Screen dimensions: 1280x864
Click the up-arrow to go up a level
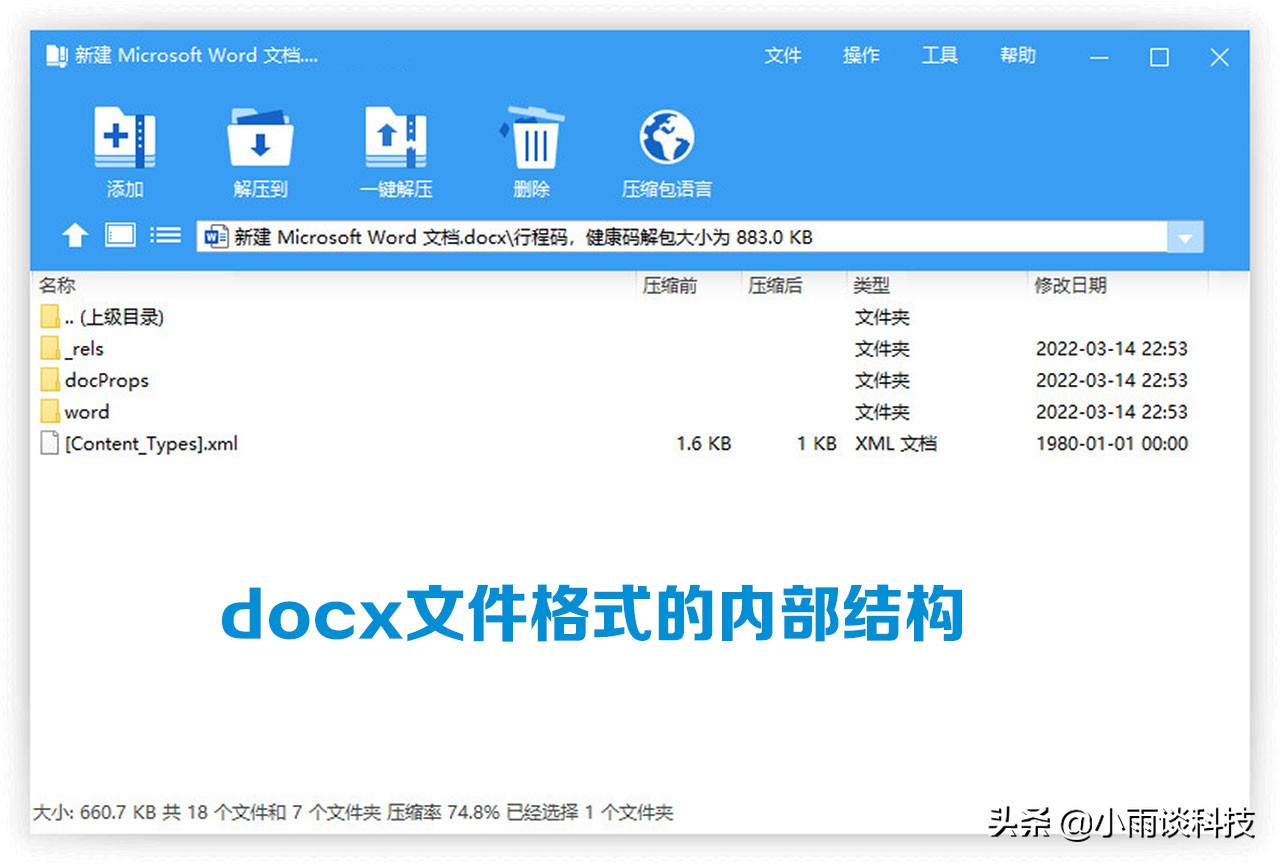[x=76, y=237]
